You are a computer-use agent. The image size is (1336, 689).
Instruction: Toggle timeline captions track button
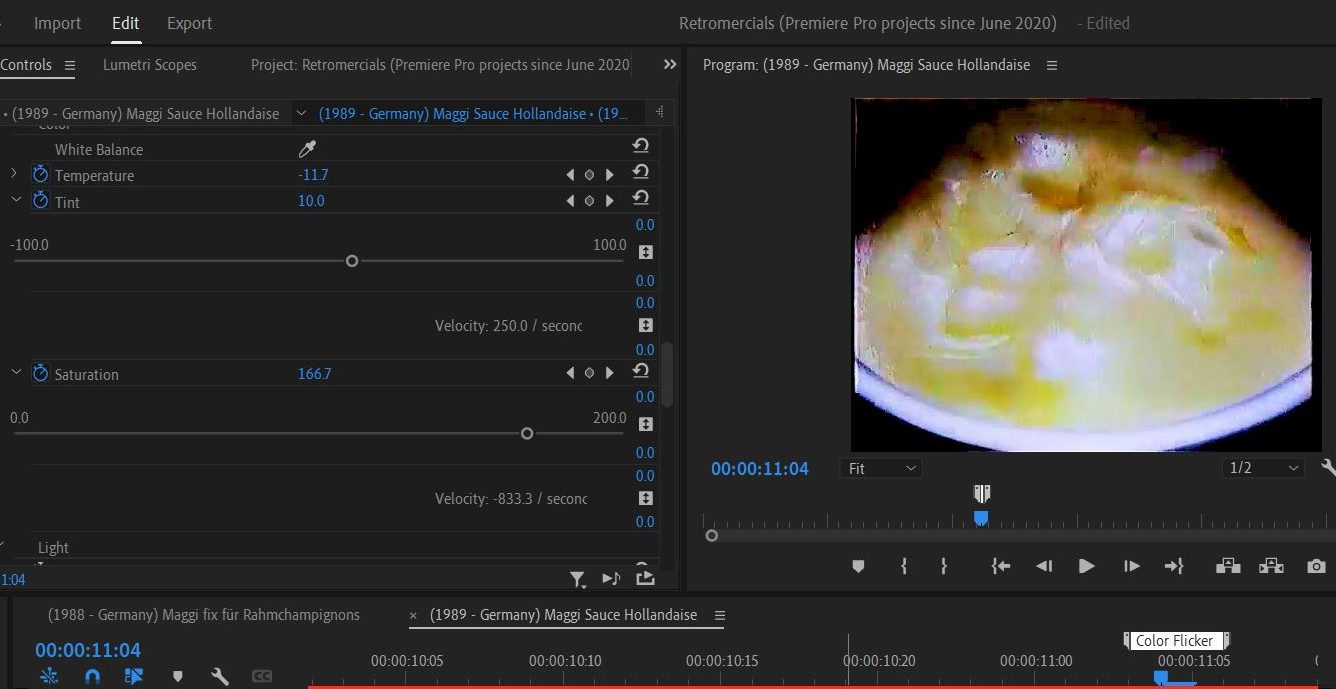point(262,677)
